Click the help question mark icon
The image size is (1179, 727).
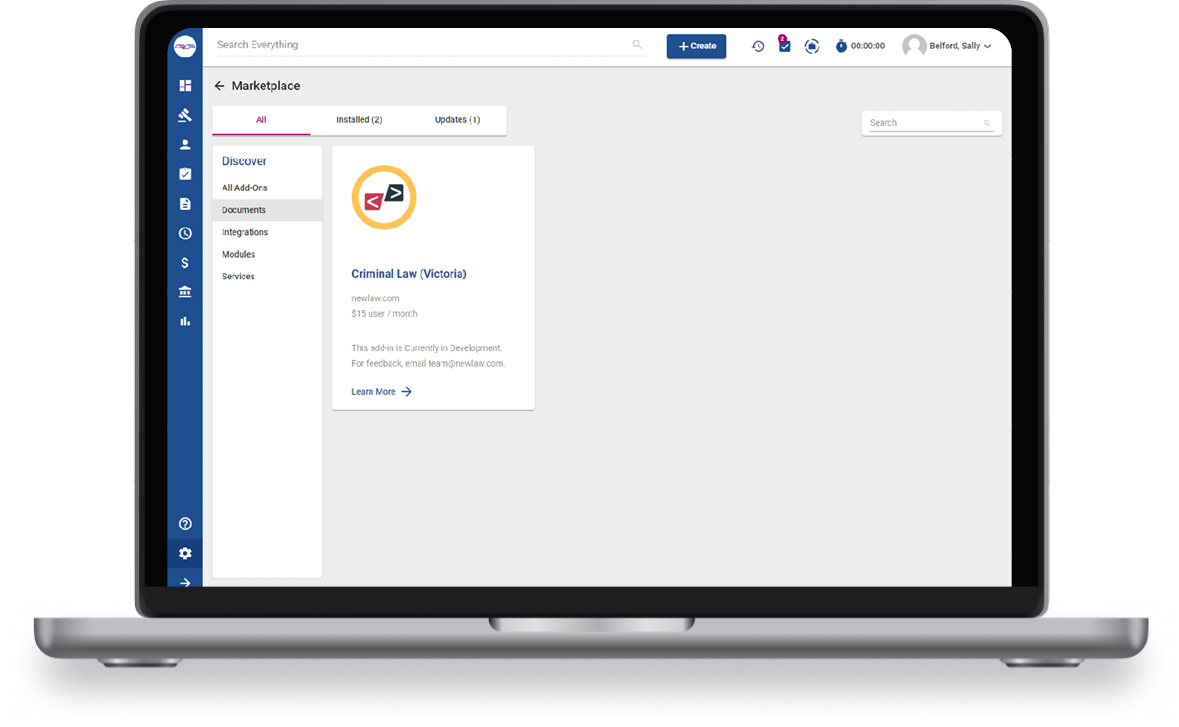pyautogui.click(x=185, y=524)
